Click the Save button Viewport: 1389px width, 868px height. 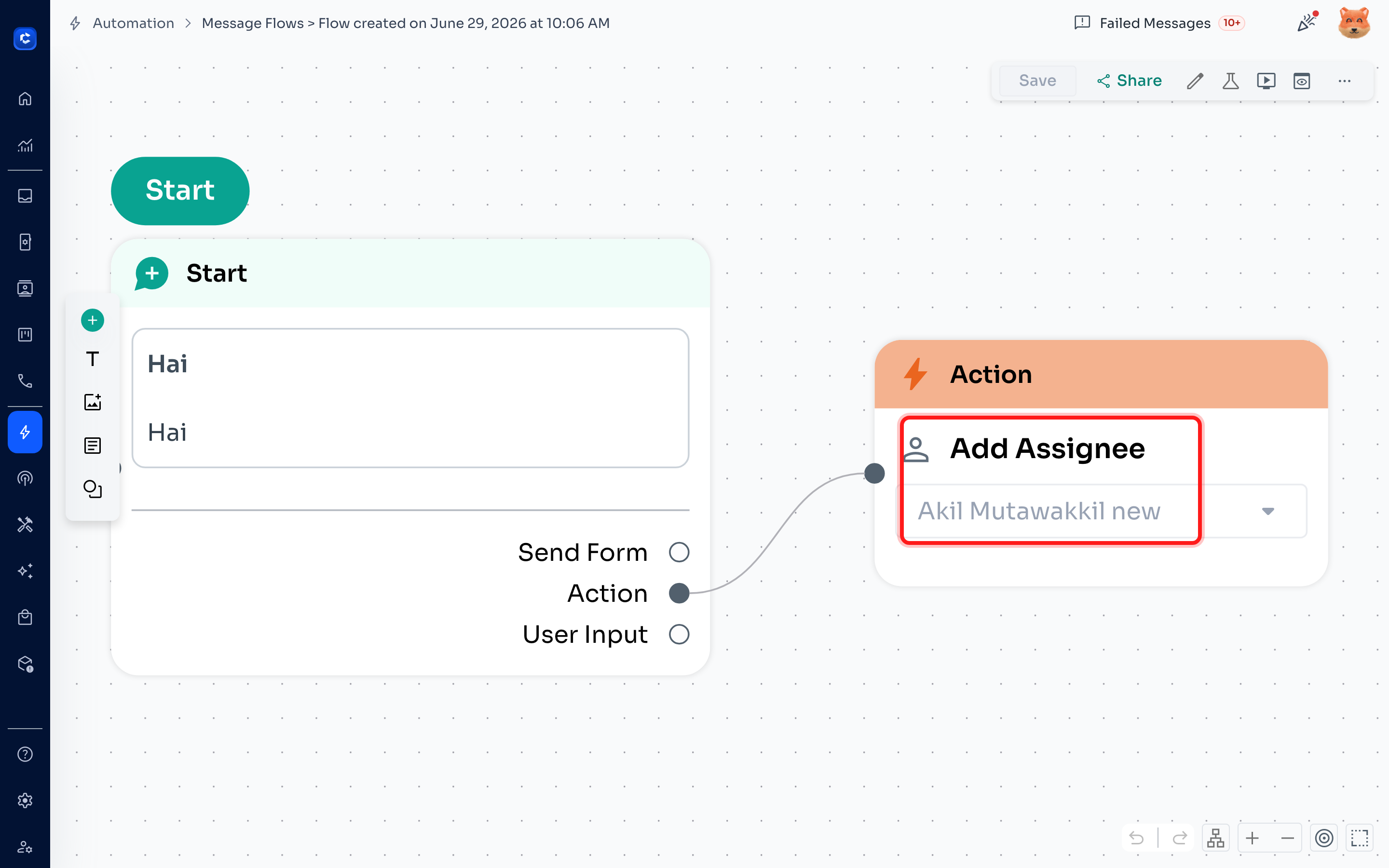(1037, 81)
